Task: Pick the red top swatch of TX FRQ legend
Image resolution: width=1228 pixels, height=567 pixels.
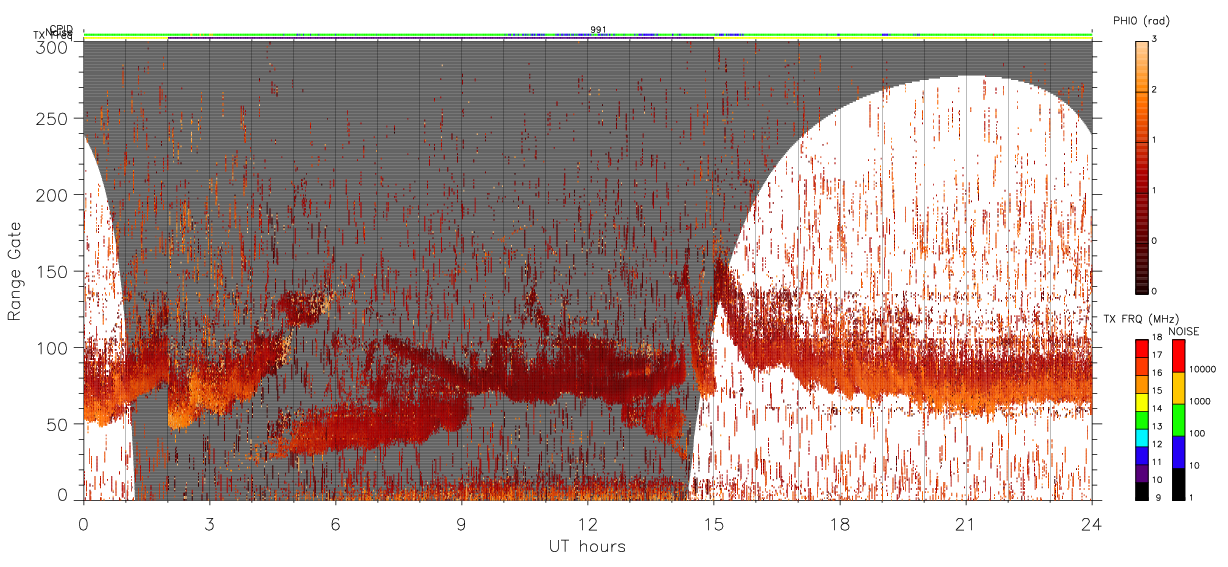Action: coord(1142,349)
